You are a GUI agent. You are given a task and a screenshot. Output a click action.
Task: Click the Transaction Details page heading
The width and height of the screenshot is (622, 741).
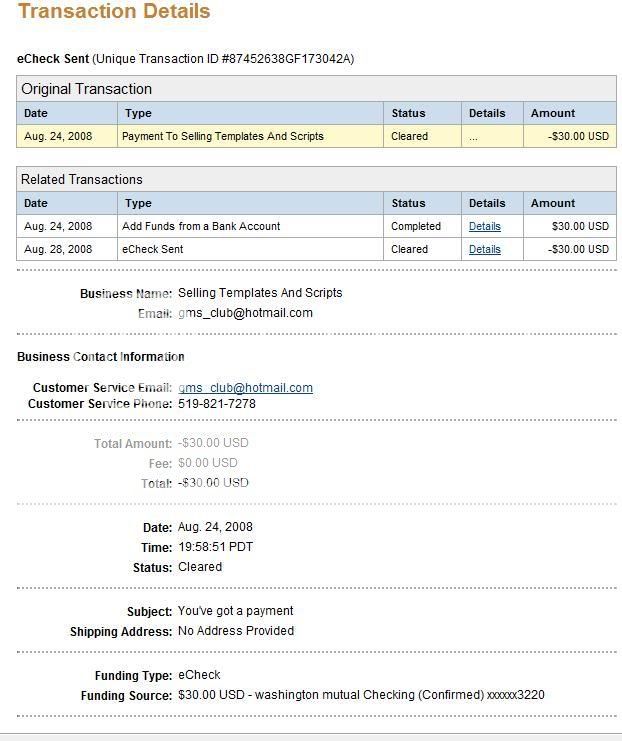[x=114, y=12]
